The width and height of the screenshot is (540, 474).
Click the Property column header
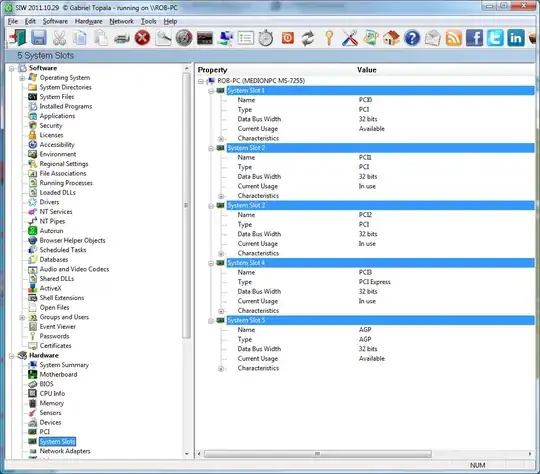click(212, 70)
